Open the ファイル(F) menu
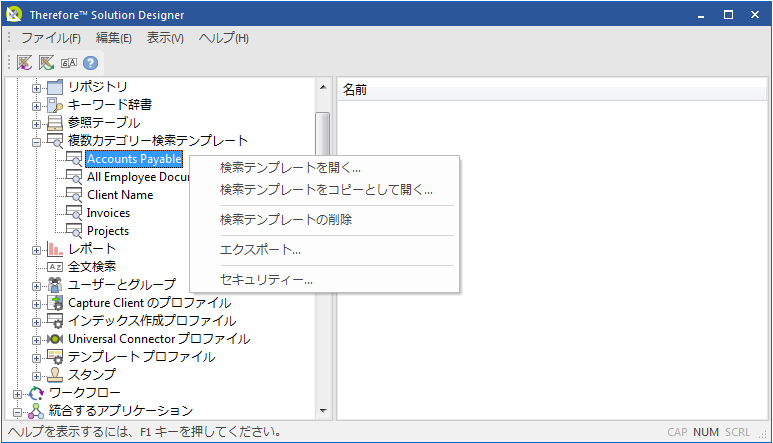773x443 pixels. click(x=51, y=38)
